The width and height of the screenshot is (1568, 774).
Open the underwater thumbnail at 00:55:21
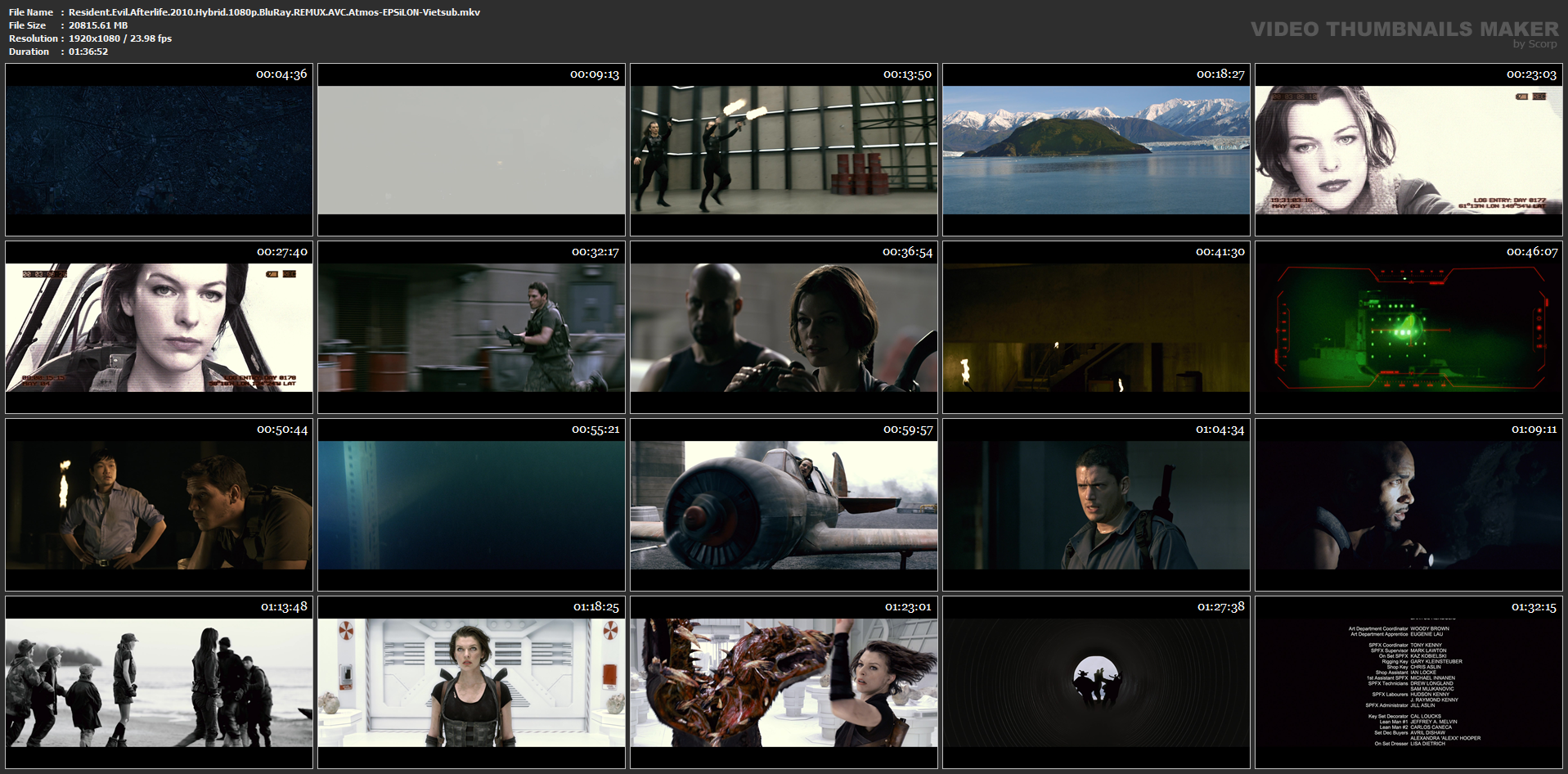(471, 505)
